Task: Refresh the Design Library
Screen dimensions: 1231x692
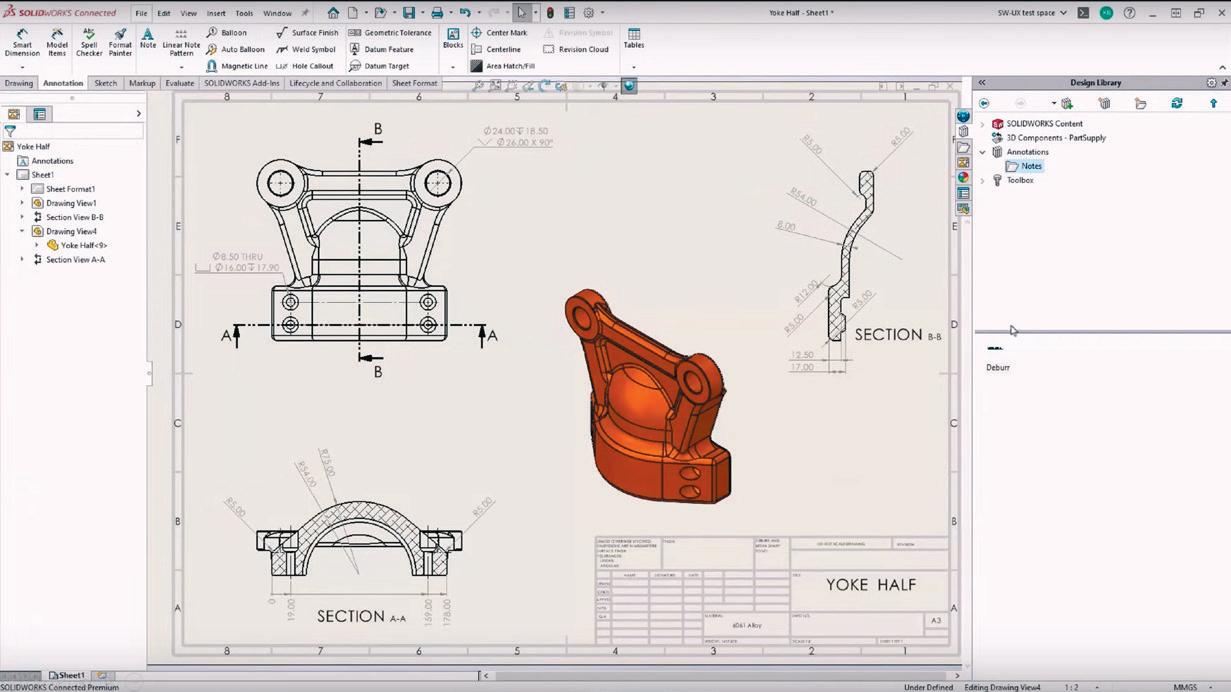Action: 1177,103
